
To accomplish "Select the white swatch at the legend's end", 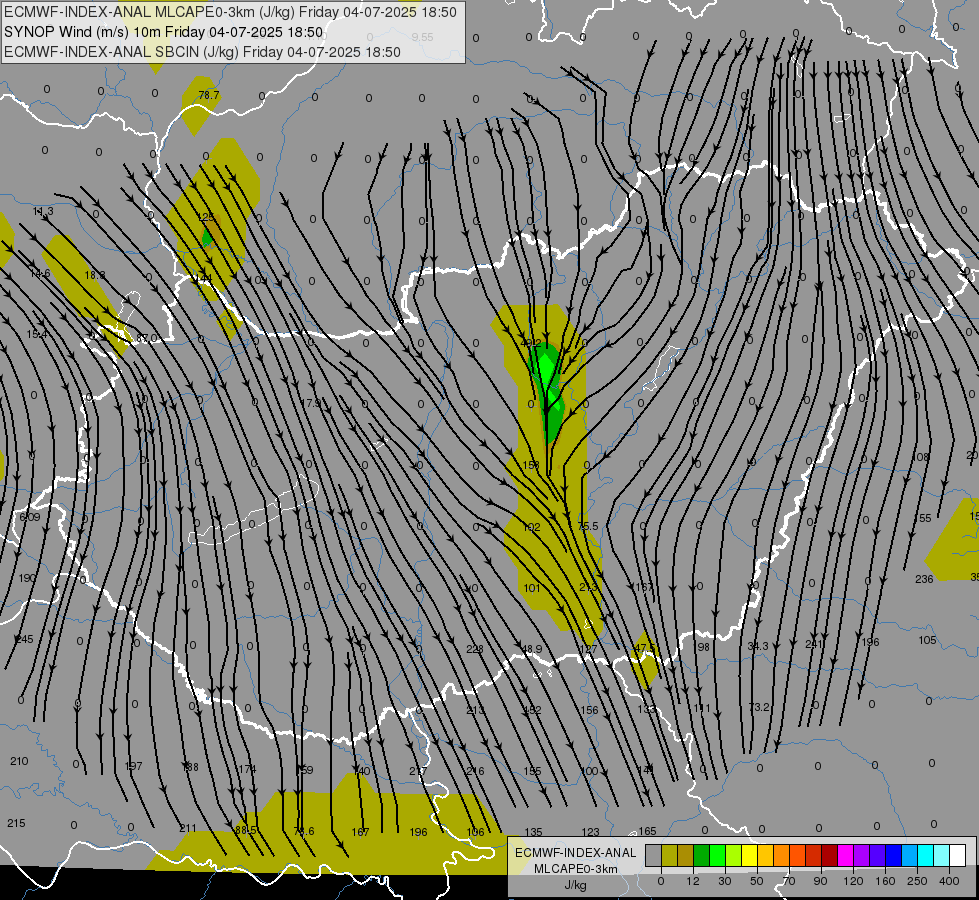I will (x=958, y=856).
